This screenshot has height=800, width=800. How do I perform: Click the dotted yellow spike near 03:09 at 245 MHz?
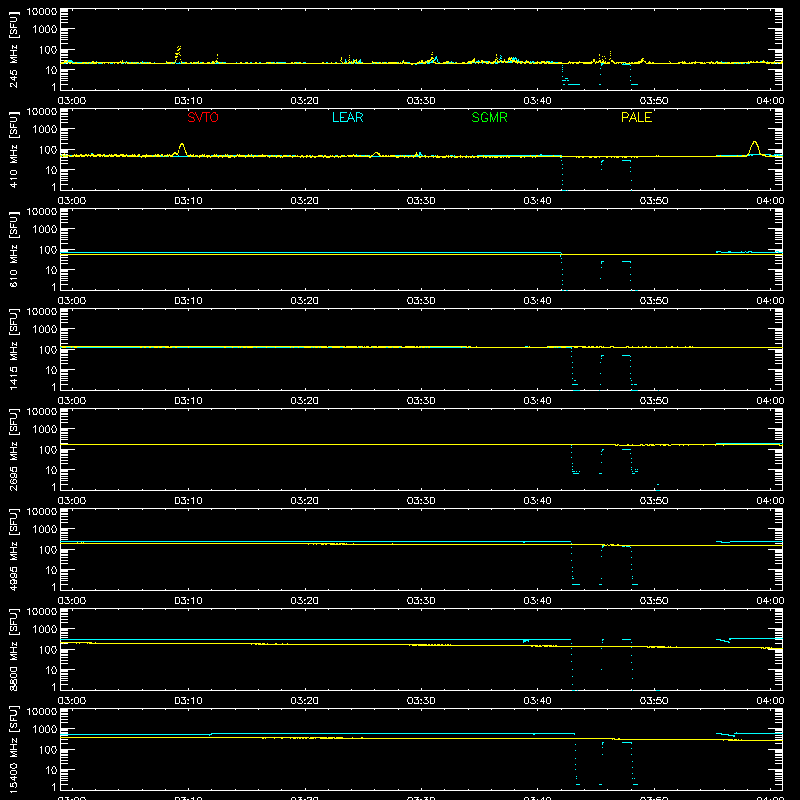178,54
